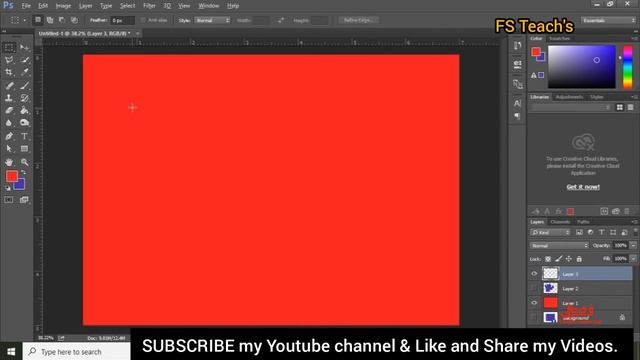Open the Libraries panel dropdown
Screen dimensions: 640x360
coord(571,107)
